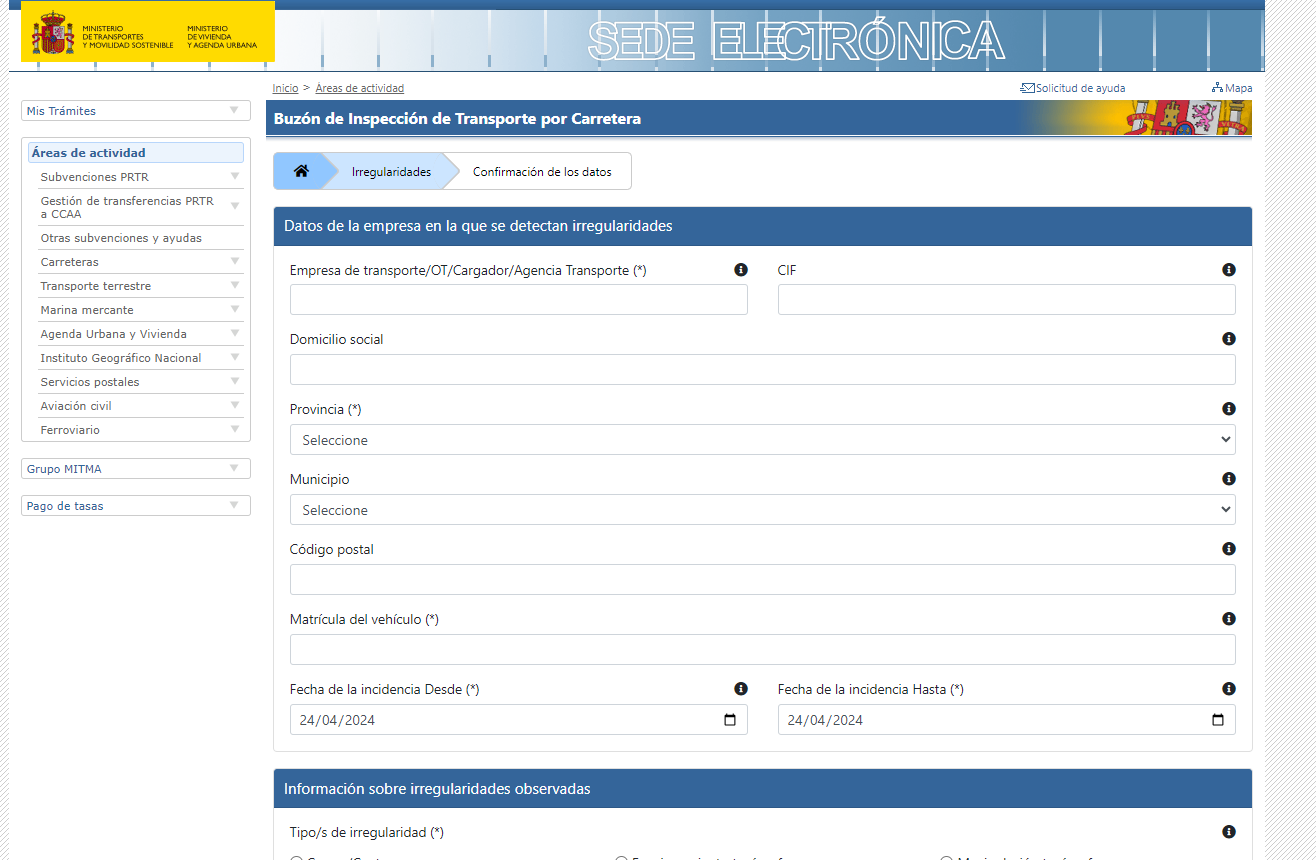
Task: Open the Municipio dropdown
Action: (762, 510)
